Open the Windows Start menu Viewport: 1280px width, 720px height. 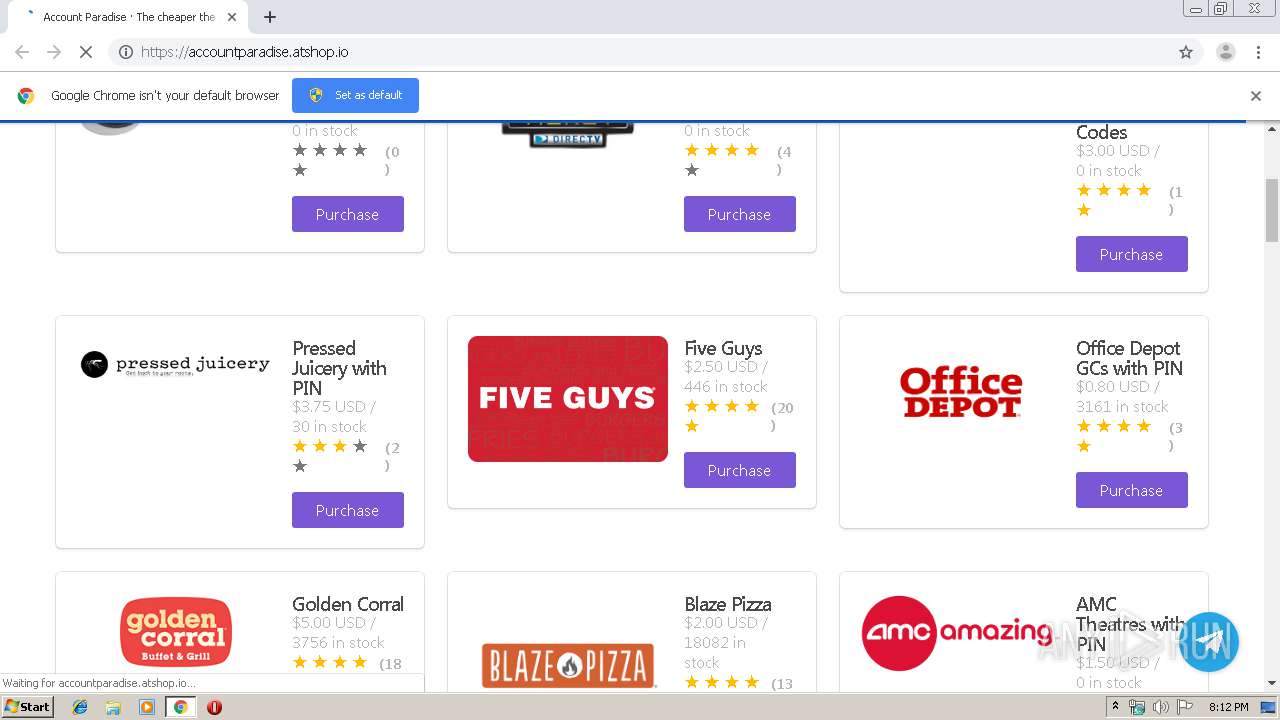coord(28,707)
